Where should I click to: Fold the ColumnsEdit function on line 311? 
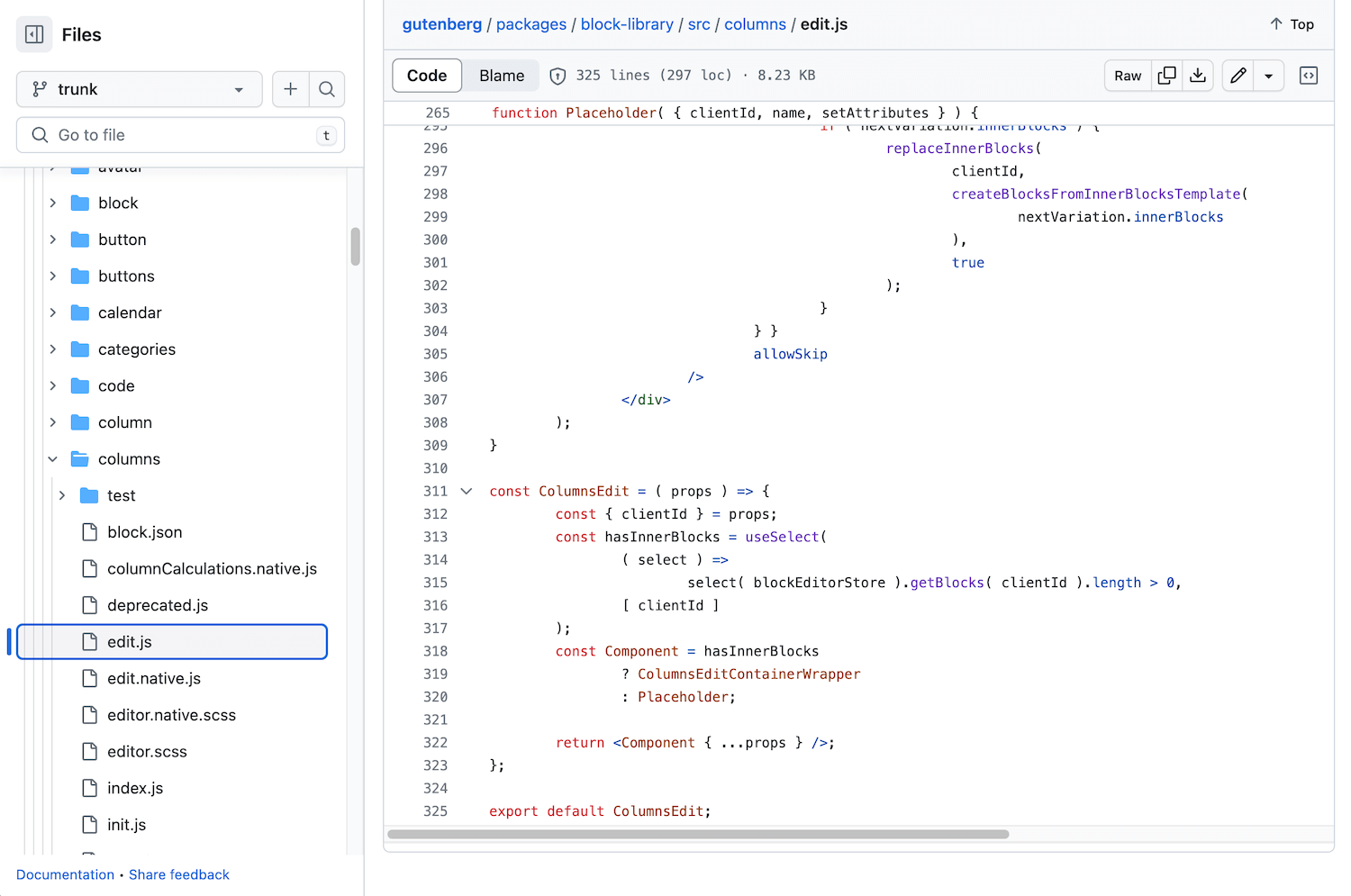(467, 491)
